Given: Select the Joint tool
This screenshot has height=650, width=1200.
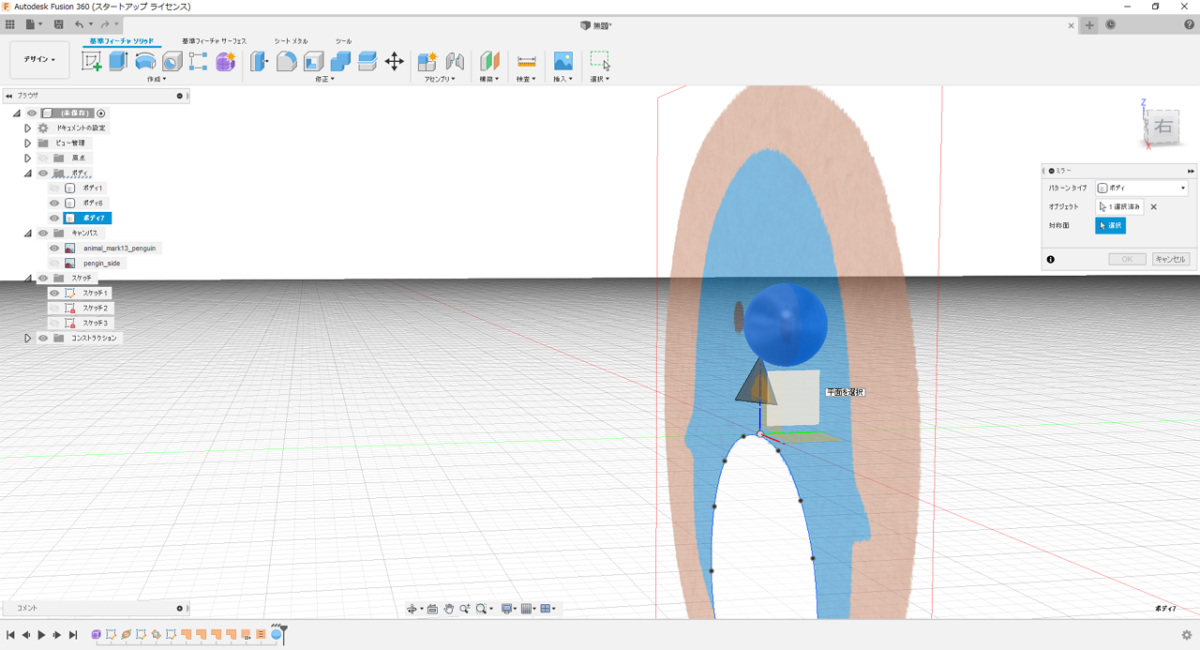Looking at the screenshot, I should 455,61.
